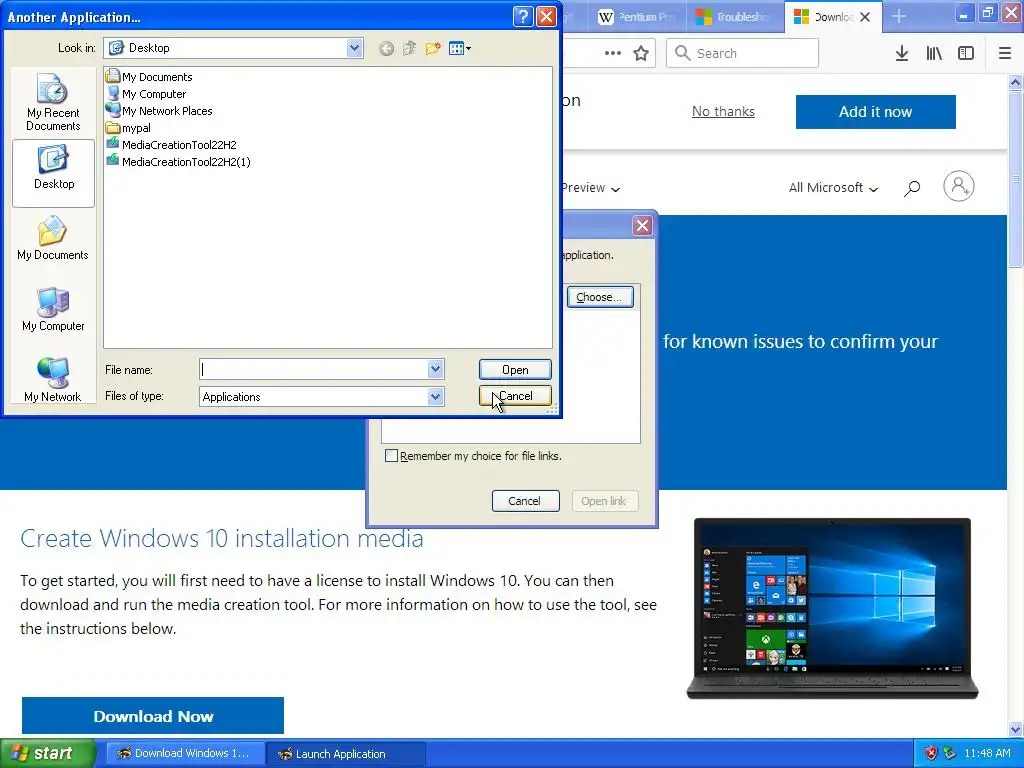Expand the Preview menu on Microsoft page
1024x768 pixels.
pyautogui.click(x=591, y=188)
